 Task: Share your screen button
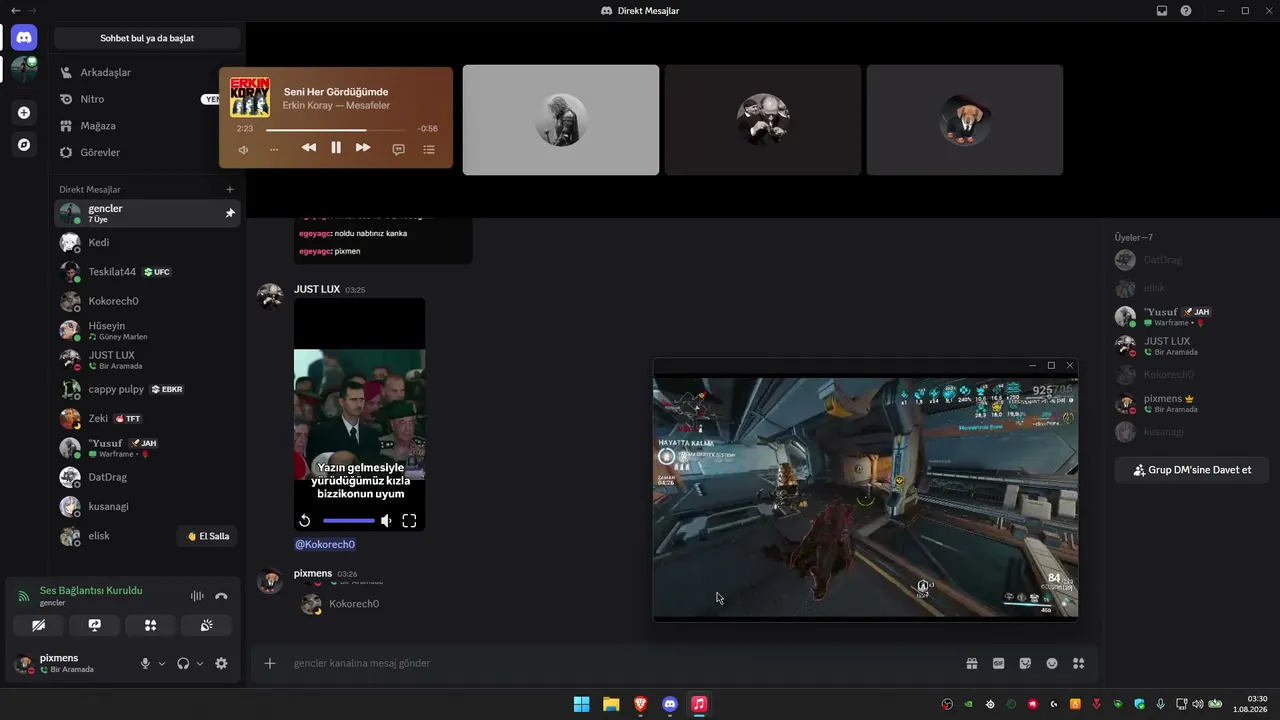[x=95, y=625]
